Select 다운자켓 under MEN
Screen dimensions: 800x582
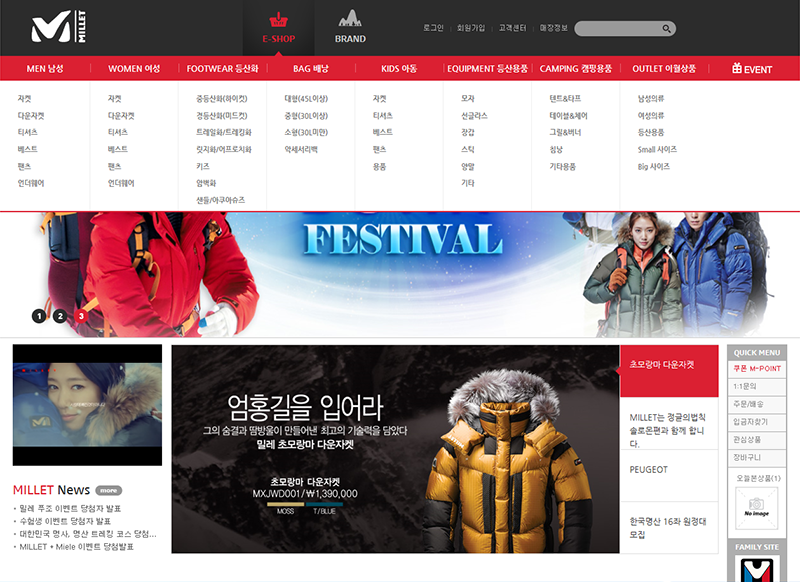[31, 116]
